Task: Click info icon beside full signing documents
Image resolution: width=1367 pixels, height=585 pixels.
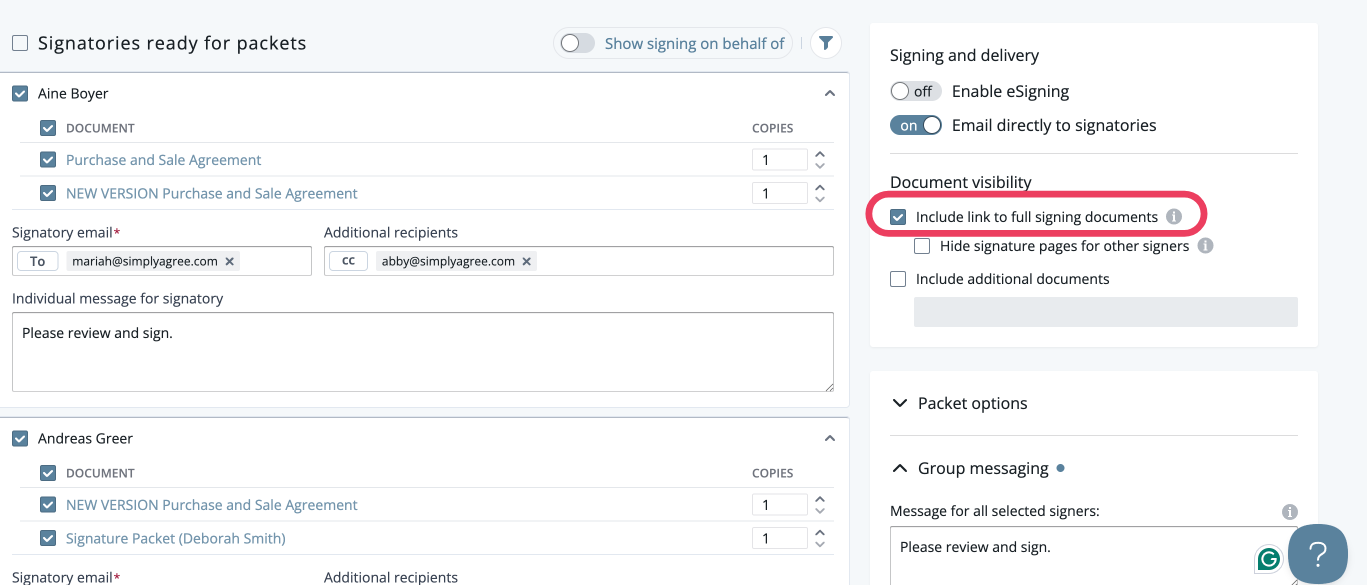Action: [x=1174, y=217]
